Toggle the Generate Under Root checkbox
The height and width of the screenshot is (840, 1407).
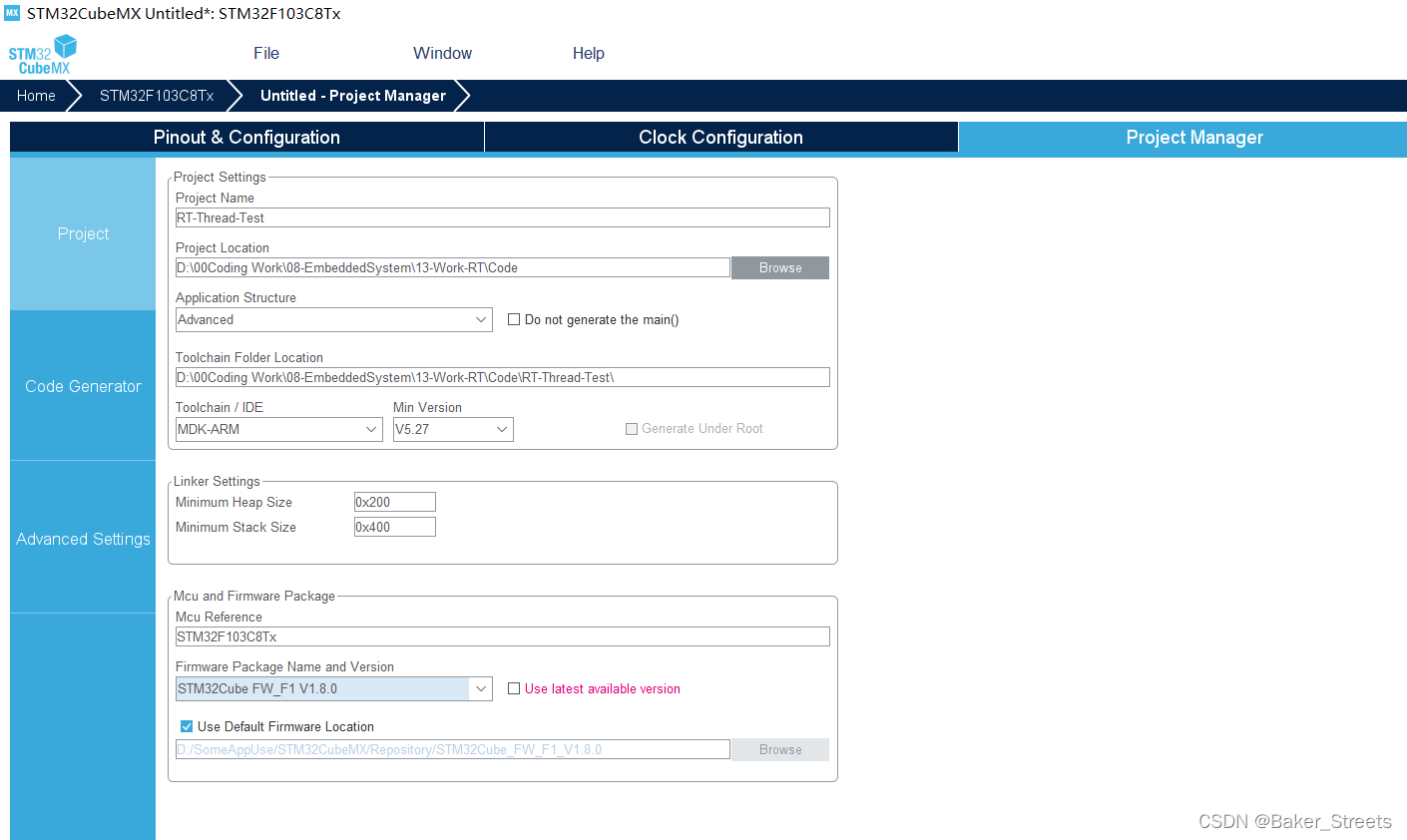pyautogui.click(x=632, y=429)
